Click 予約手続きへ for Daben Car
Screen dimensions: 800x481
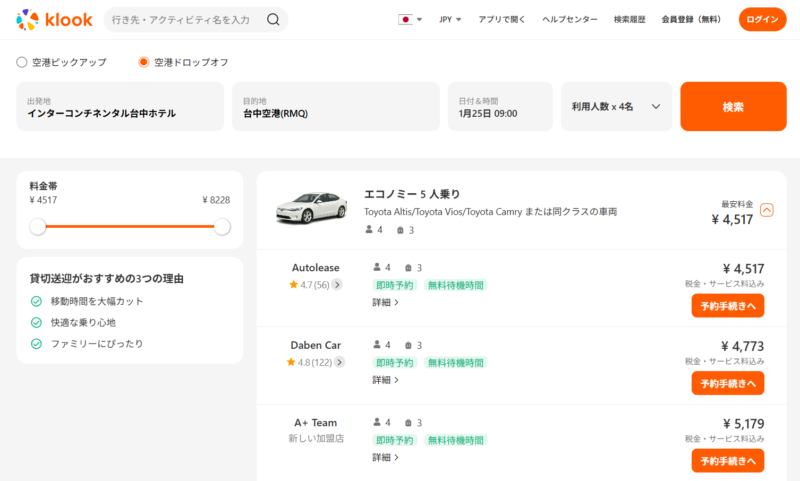[727, 383]
